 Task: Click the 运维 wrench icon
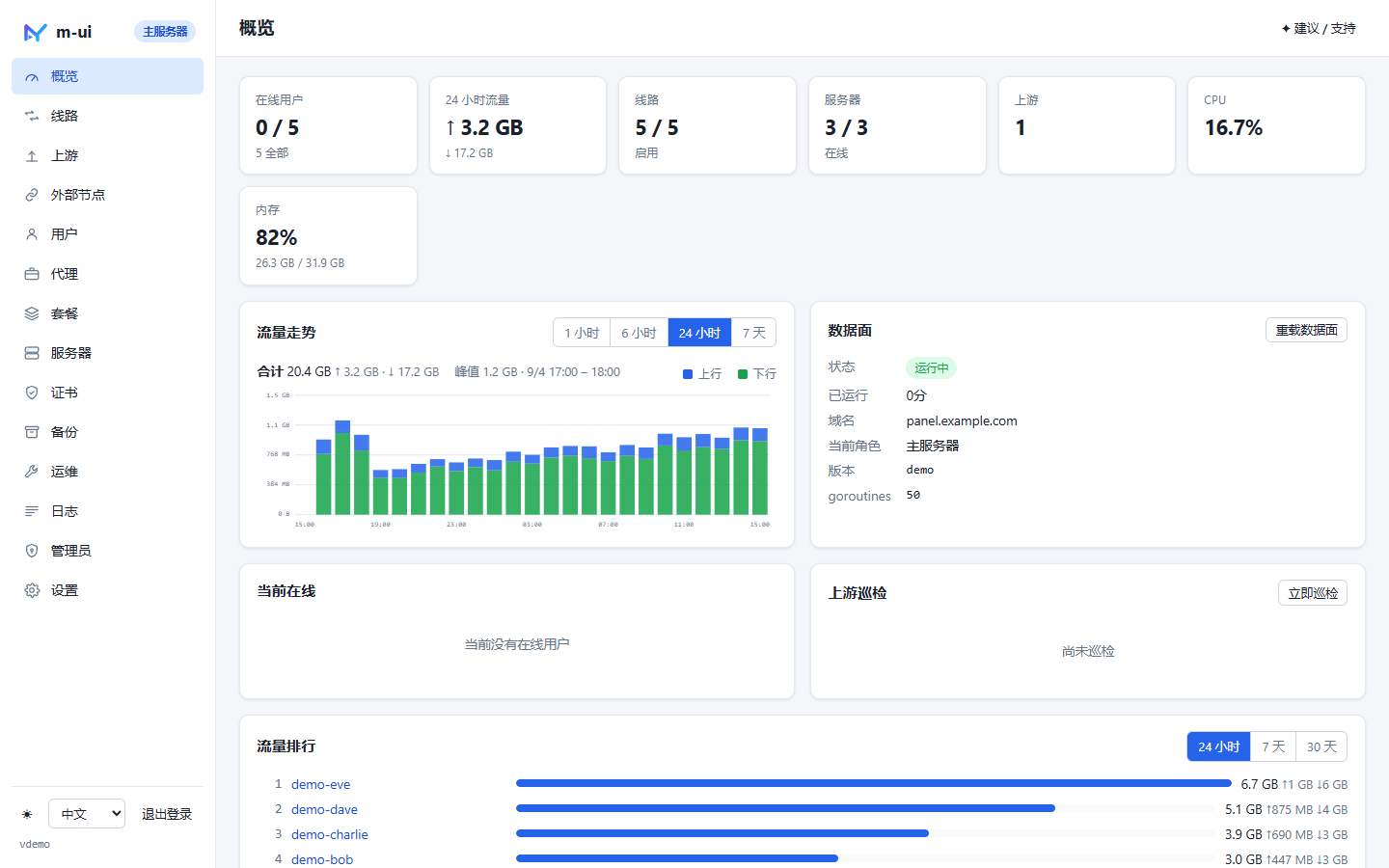[x=32, y=472]
